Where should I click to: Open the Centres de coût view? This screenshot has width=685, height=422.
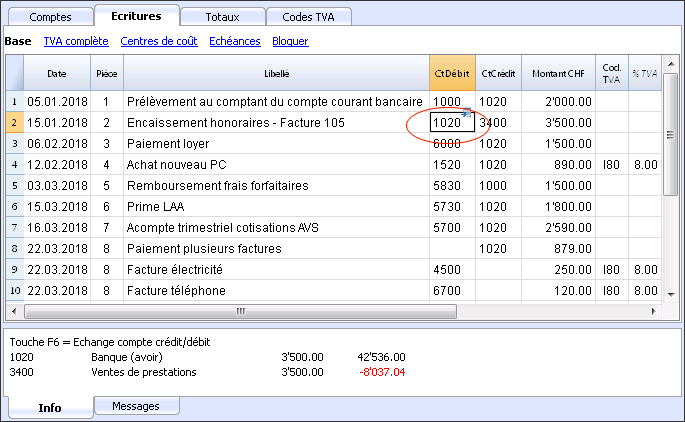click(158, 41)
